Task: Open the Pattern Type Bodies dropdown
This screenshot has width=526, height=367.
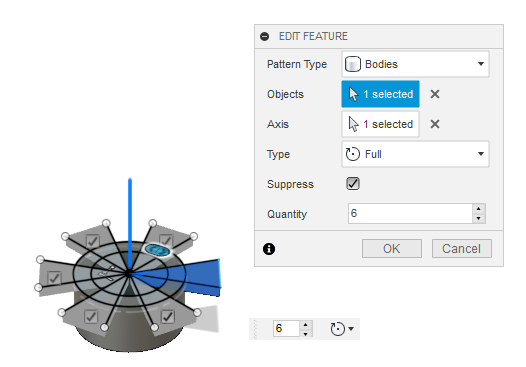Action: click(415, 64)
